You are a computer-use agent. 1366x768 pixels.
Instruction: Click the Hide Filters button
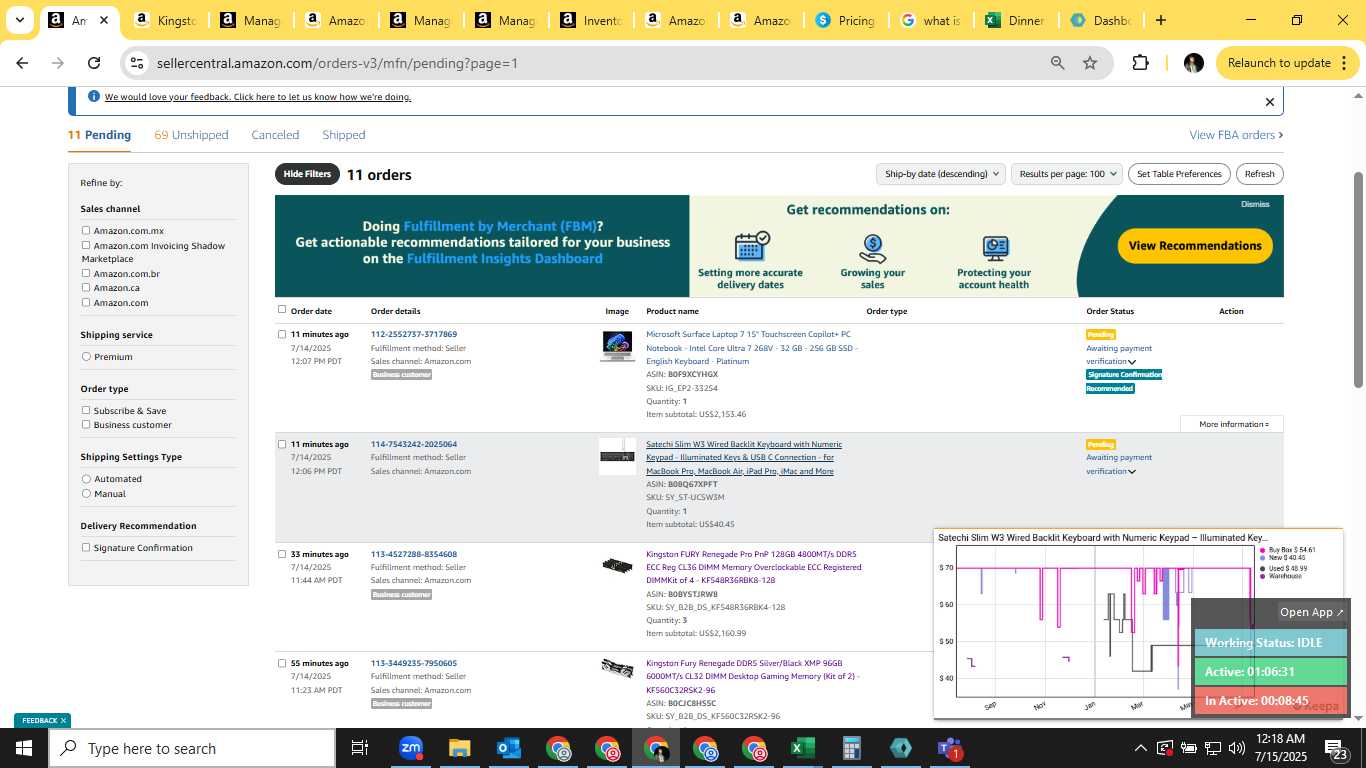[307, 174]
